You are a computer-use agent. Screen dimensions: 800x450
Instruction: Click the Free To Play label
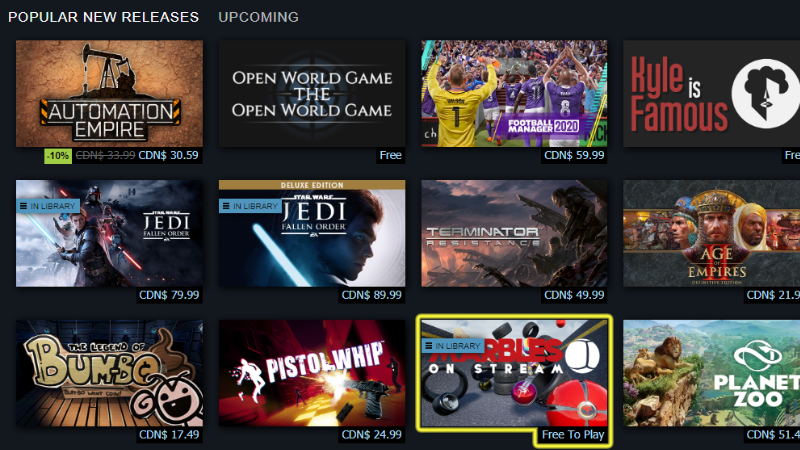[572, 435]
